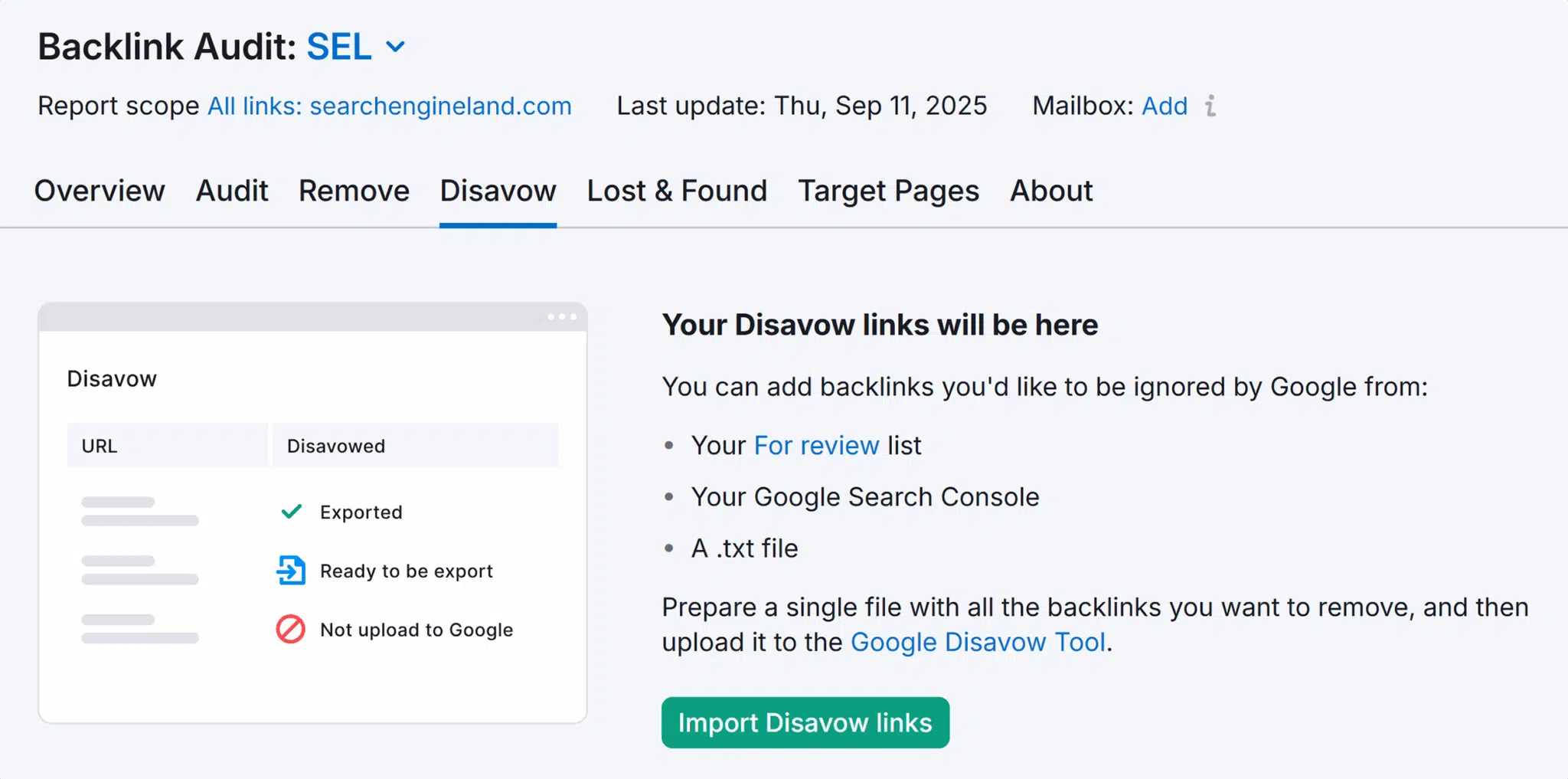Open the About tab

pyautogui.click(x=1051, y=191)
